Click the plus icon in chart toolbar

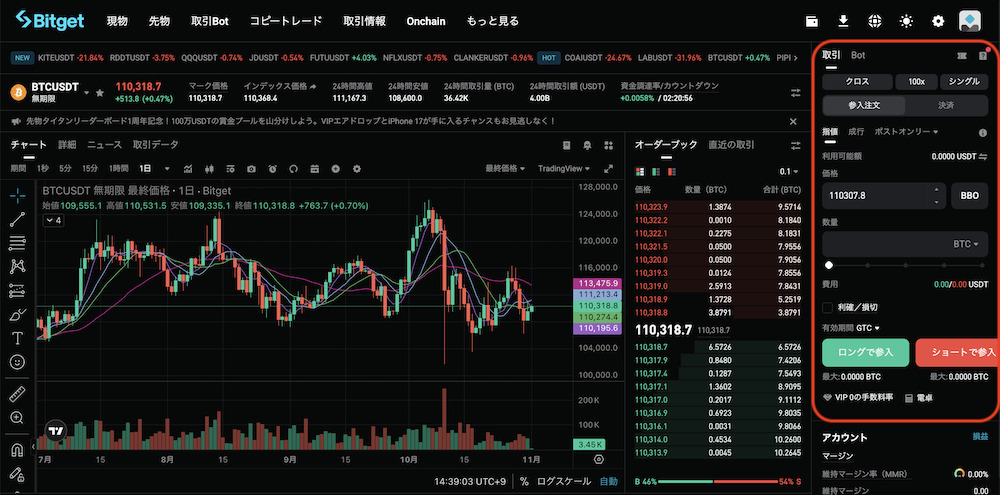tap(335, 169)
